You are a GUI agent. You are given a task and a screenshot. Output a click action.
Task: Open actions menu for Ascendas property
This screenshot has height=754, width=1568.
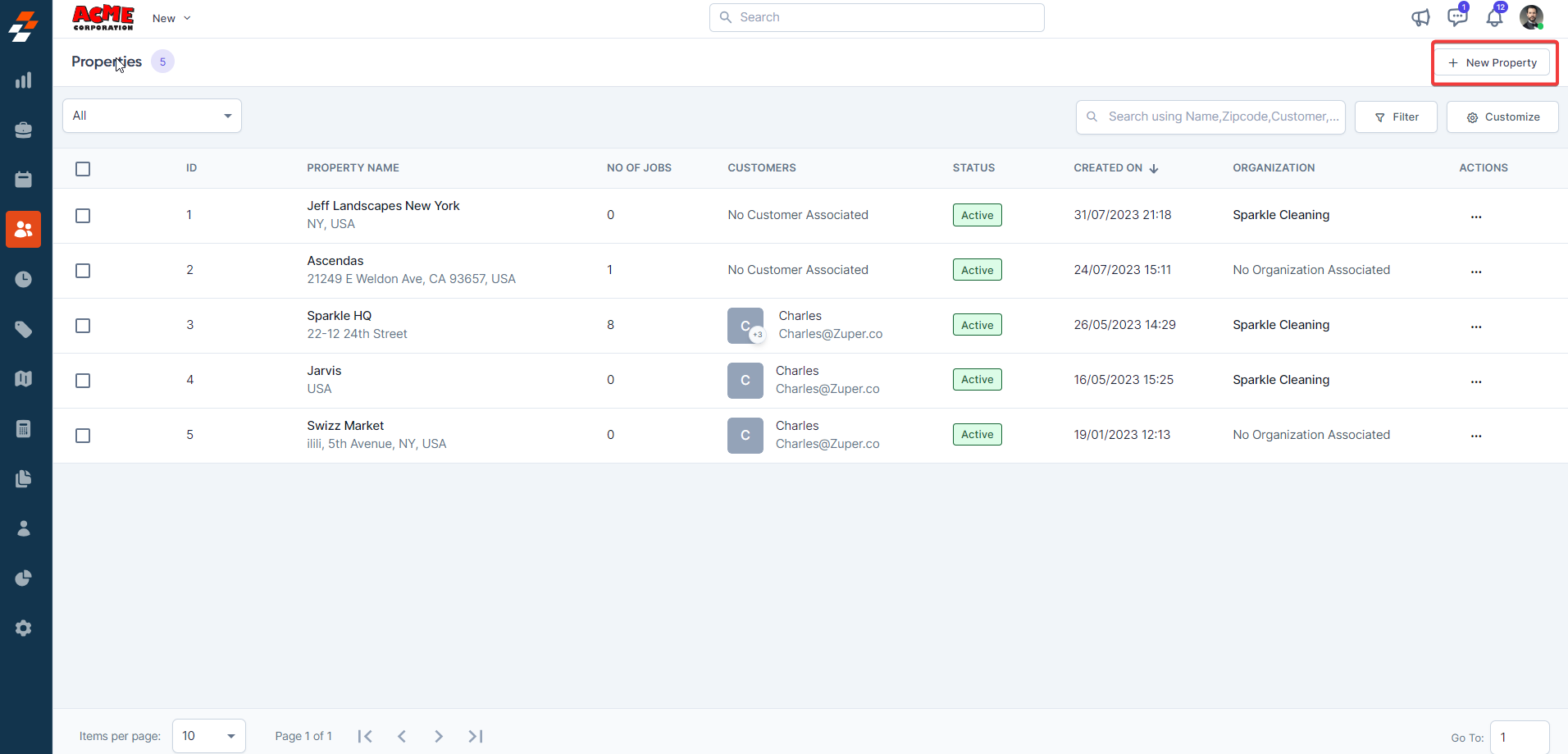click(x=1475, y=272)
